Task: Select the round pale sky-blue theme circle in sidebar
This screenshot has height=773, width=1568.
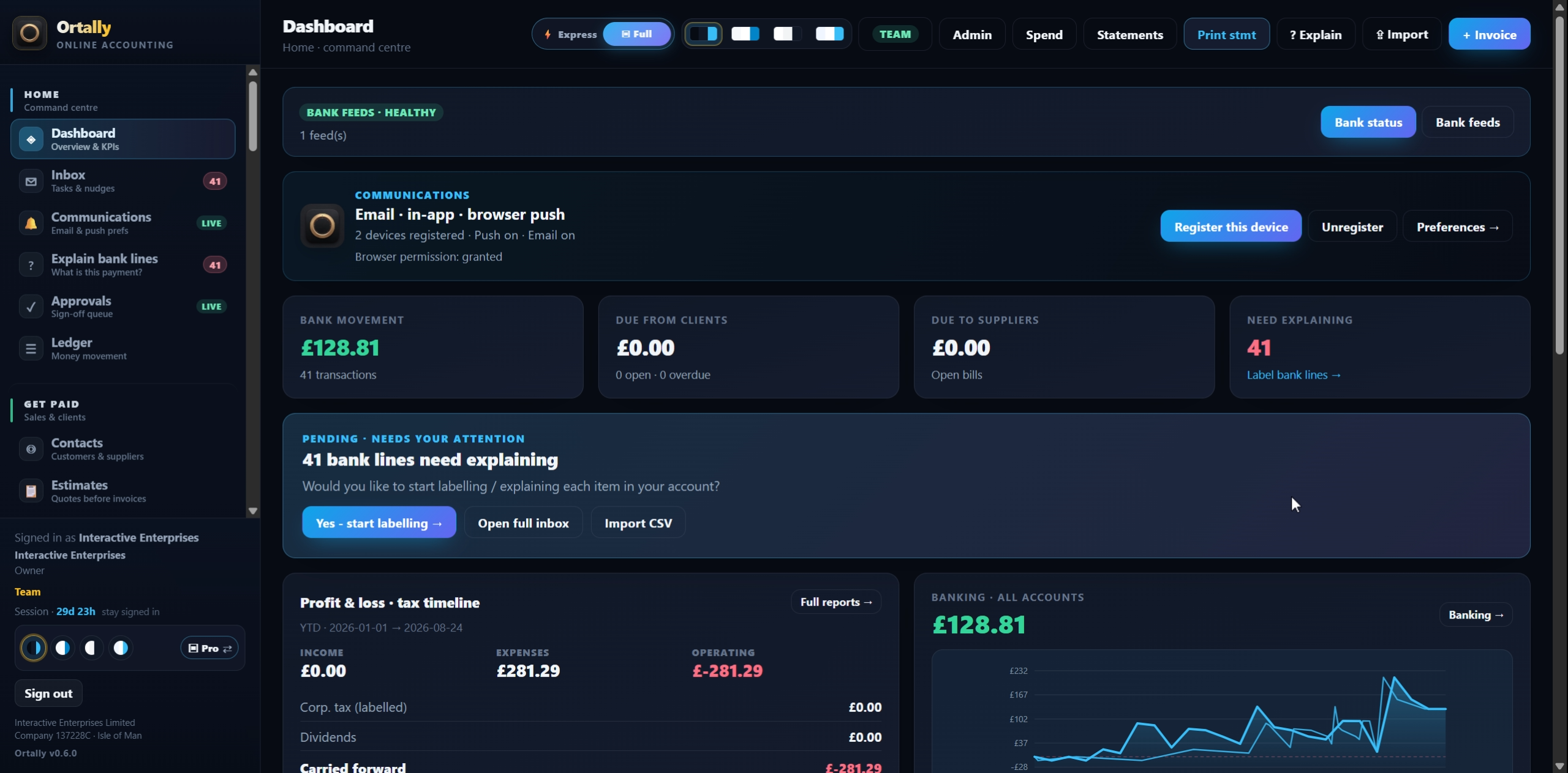Action: pyautogui.click(x=121, y=648)
